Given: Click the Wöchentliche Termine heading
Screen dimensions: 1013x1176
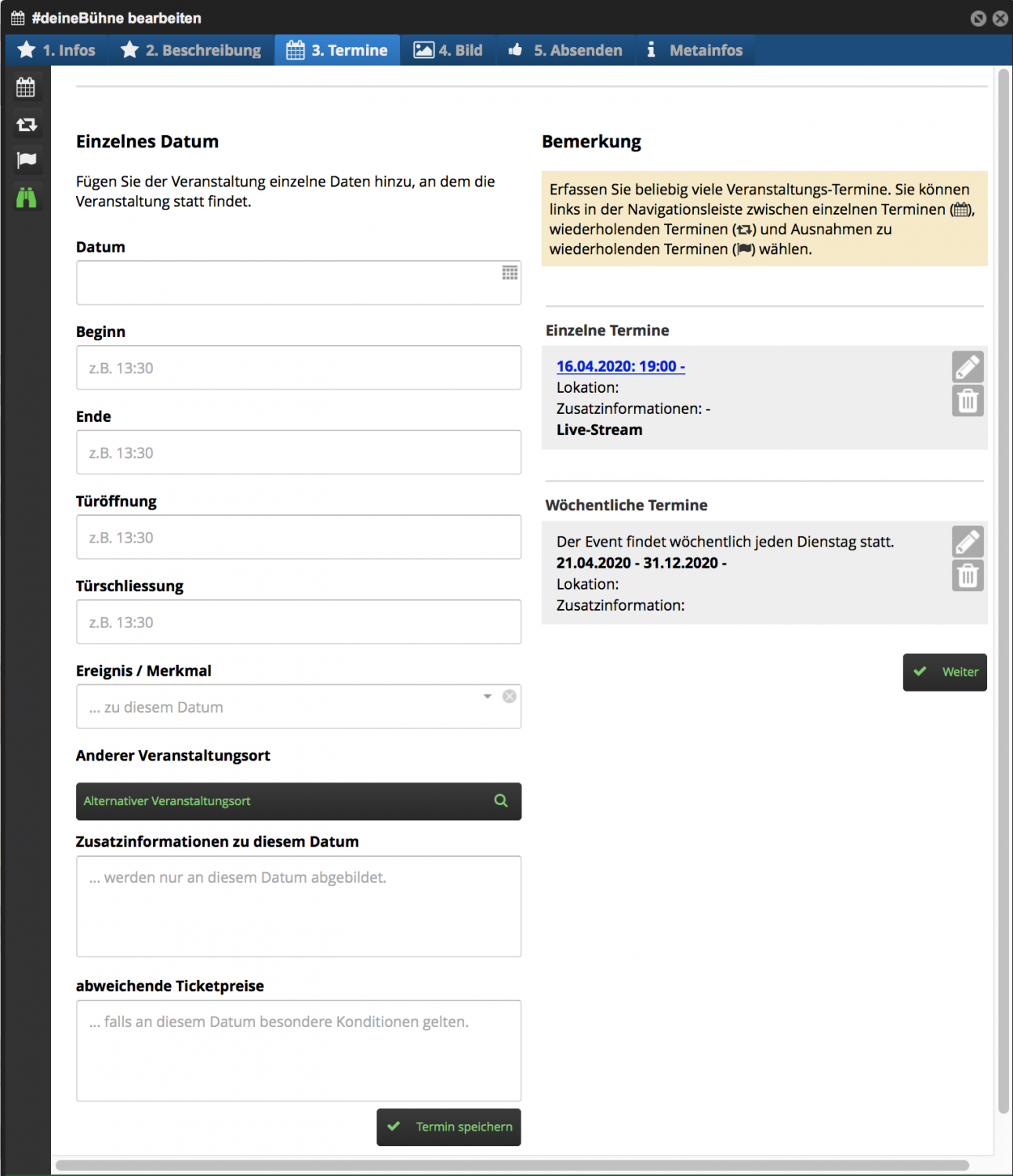Looking at the screenshot, I should click(626, 505).
